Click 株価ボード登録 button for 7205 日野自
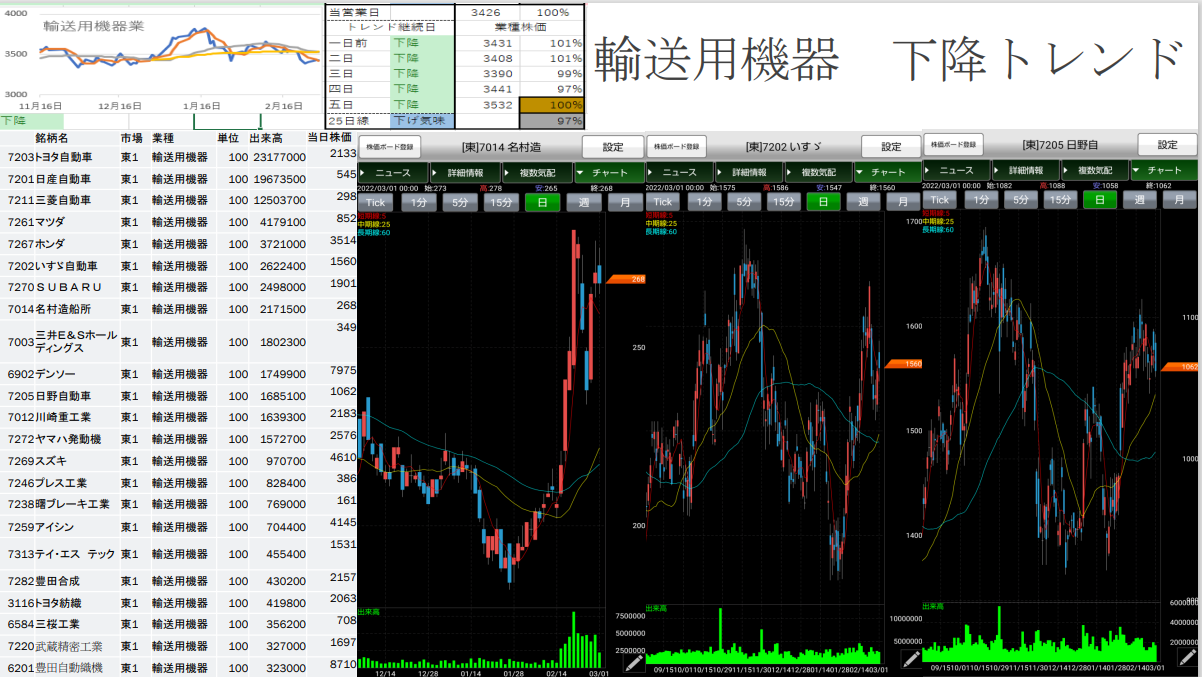 pyautogui.click(x=954, y=145)
